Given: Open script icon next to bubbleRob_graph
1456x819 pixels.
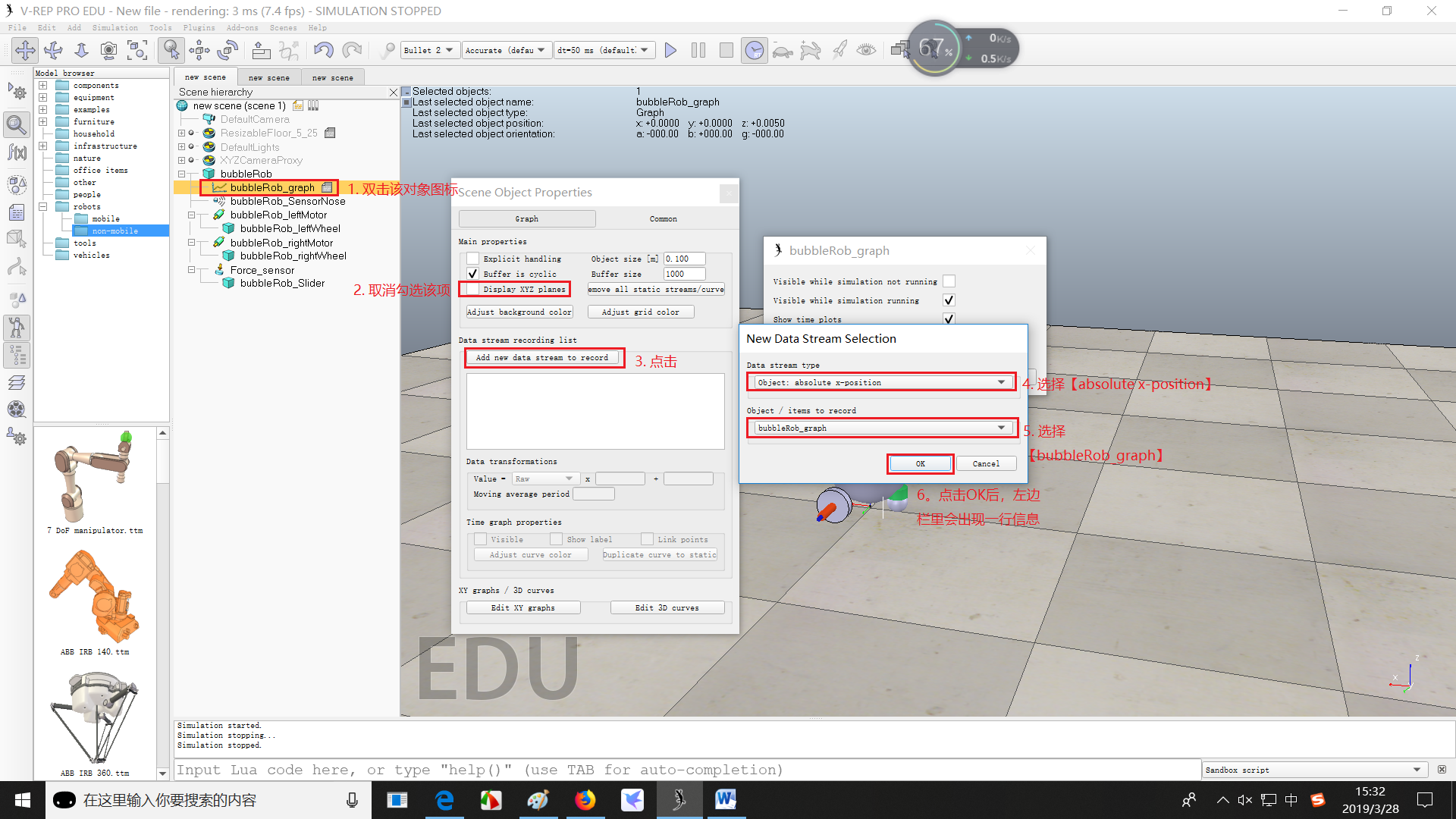Looking at the screenshot, I should click(x=327, y=187).
